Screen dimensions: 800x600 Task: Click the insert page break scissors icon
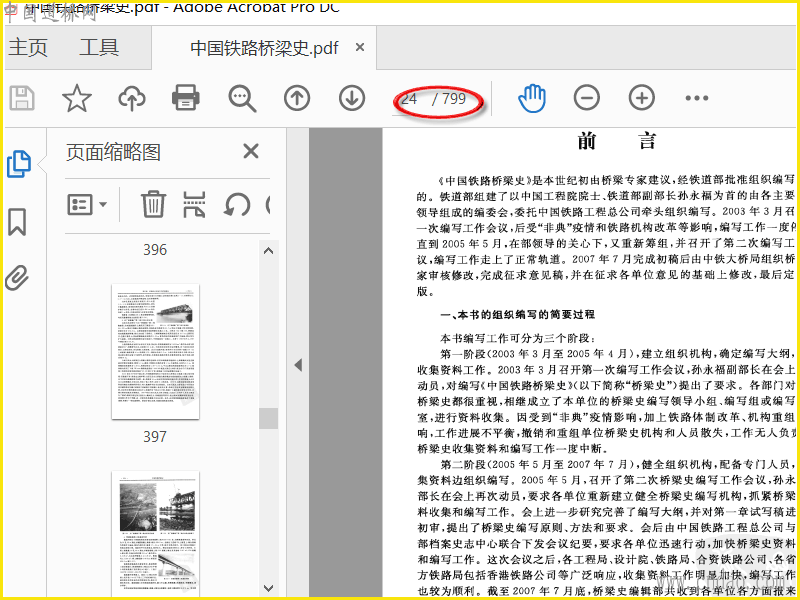click(195, 204)
